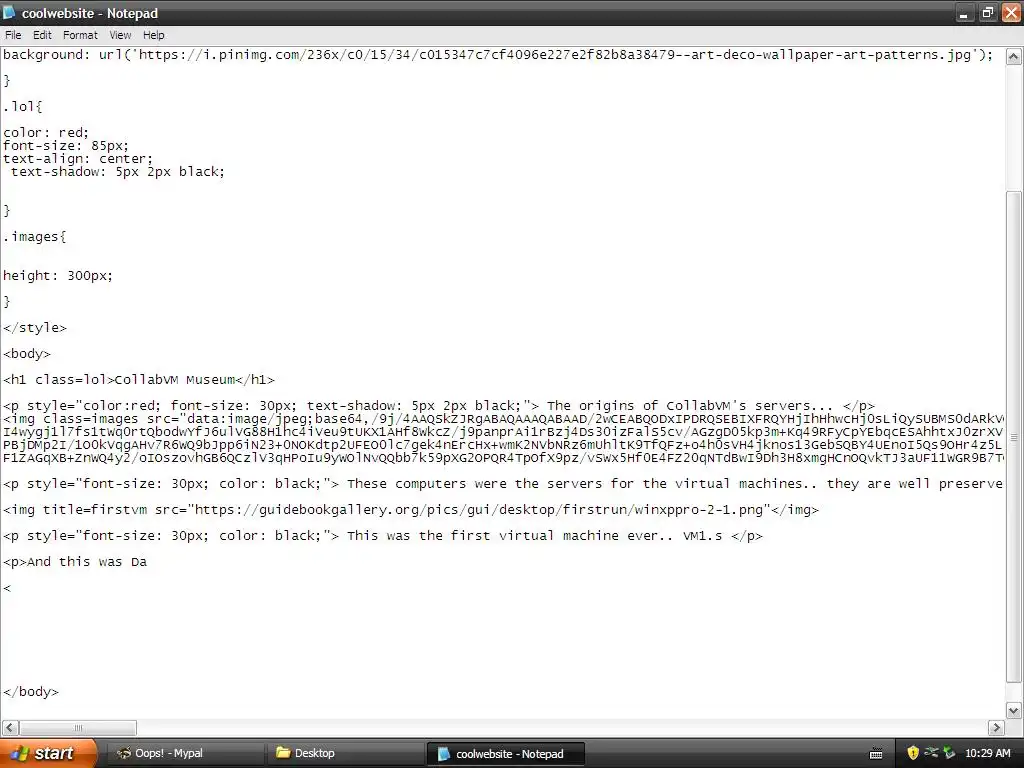The image size is (1024, 768).
Task: Click the horizontal scrollbar left arrow
Action: 10,727
